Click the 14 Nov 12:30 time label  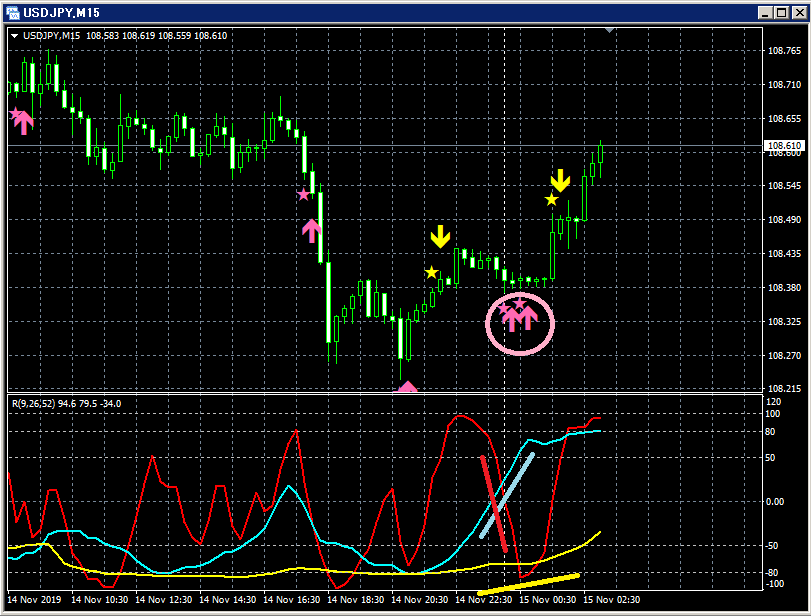click(163, 600)
